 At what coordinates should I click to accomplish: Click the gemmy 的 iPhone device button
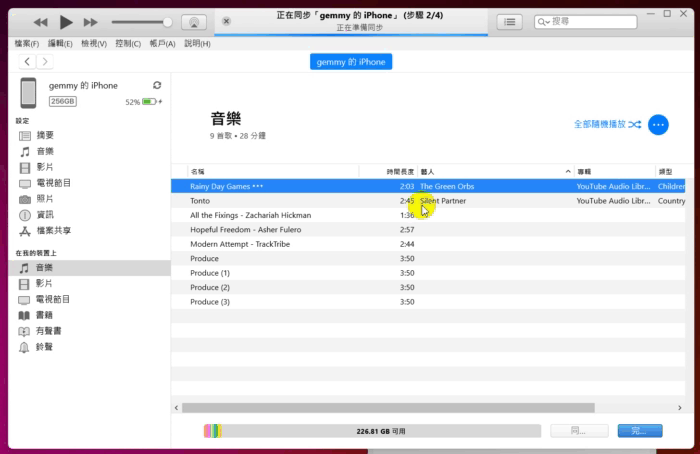click(x=351, y=62)
